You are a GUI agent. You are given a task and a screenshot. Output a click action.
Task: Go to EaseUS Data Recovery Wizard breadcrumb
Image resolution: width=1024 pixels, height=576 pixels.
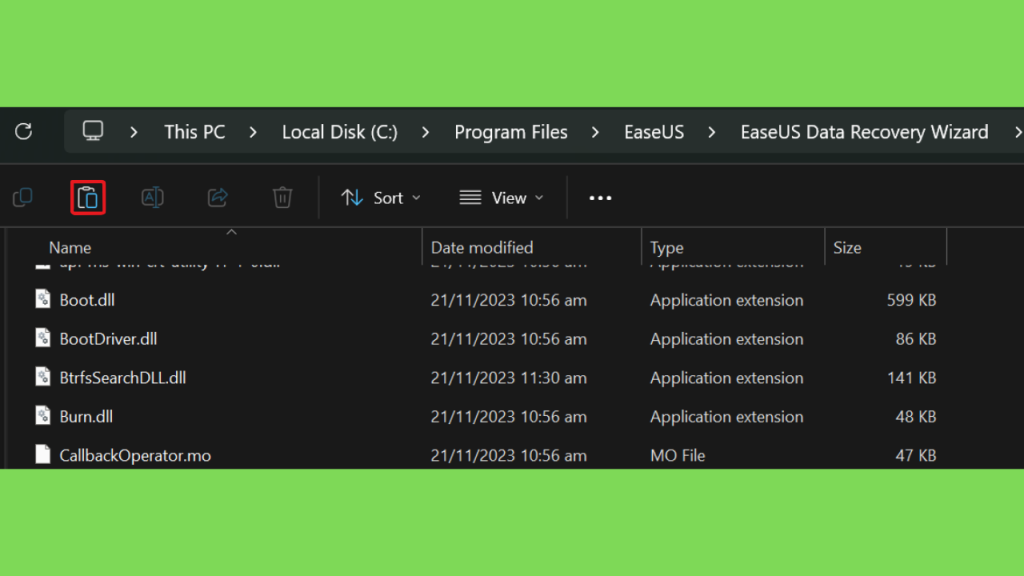tap(864, 133)
